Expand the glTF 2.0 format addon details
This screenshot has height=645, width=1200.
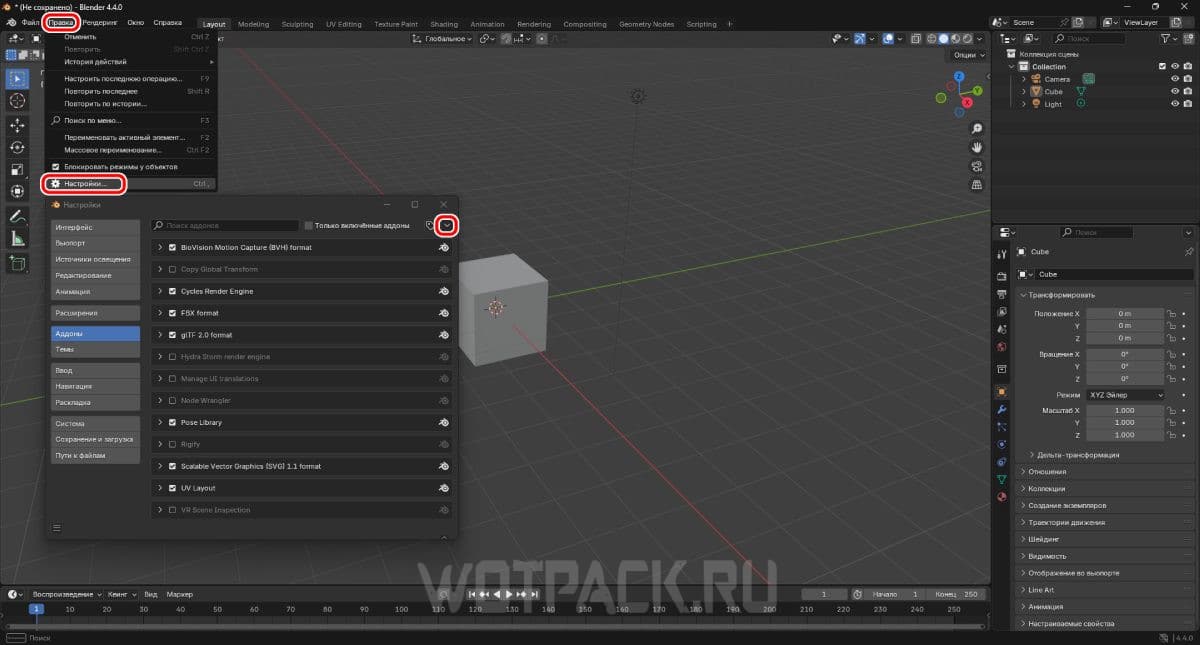(160, 335)
